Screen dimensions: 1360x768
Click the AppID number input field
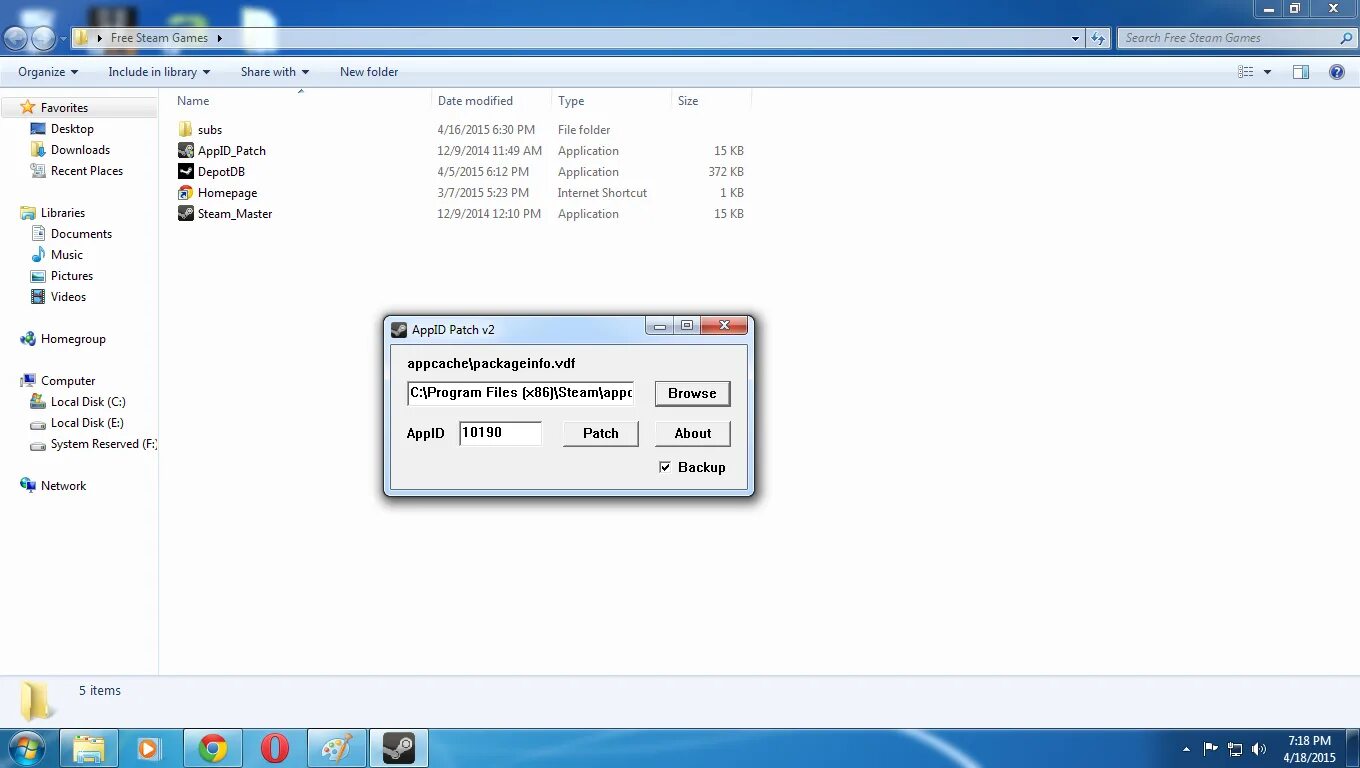point(500,433)
